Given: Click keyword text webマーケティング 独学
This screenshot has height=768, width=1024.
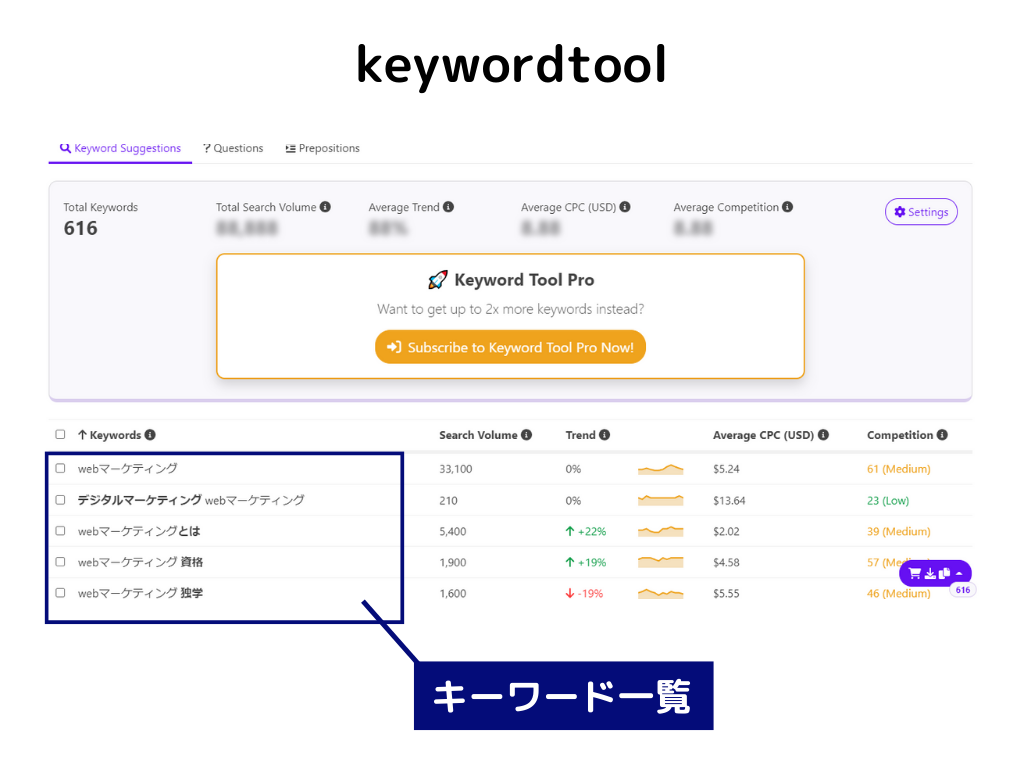Looking at the screenshot, I should (x=140, y=593).
